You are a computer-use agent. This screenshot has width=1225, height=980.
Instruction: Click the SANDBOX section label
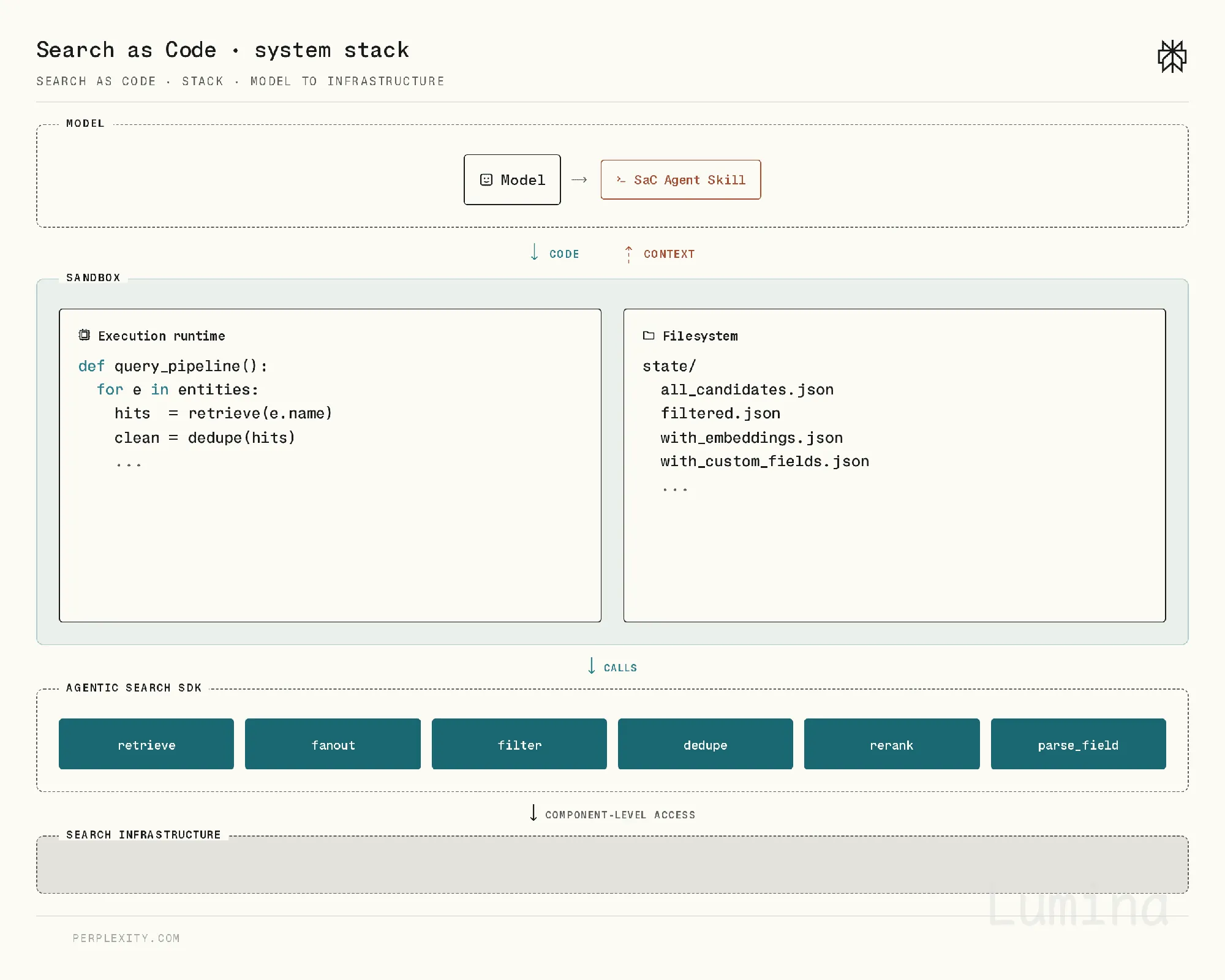(x=93, y=277)
